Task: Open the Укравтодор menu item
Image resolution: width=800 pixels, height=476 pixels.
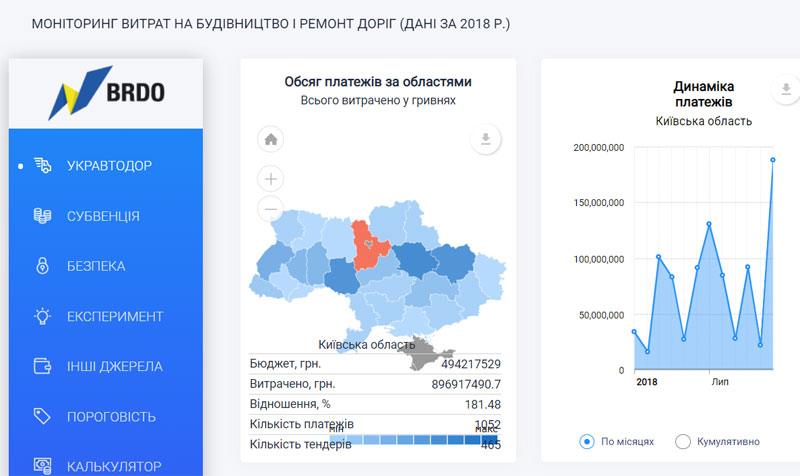Action: click(109, 165)
